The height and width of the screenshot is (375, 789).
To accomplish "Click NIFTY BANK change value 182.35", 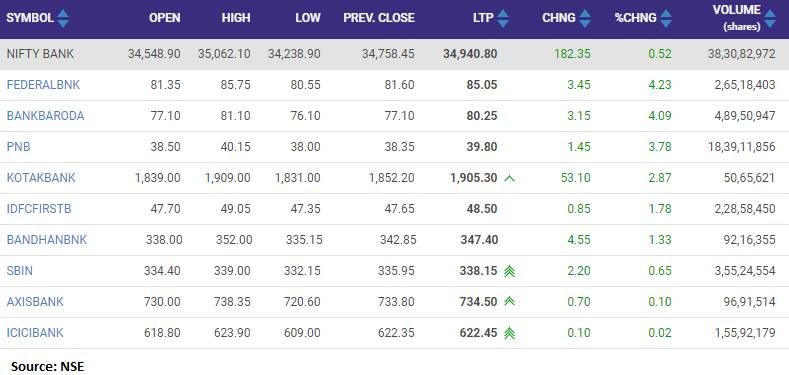I will [573, 54].
